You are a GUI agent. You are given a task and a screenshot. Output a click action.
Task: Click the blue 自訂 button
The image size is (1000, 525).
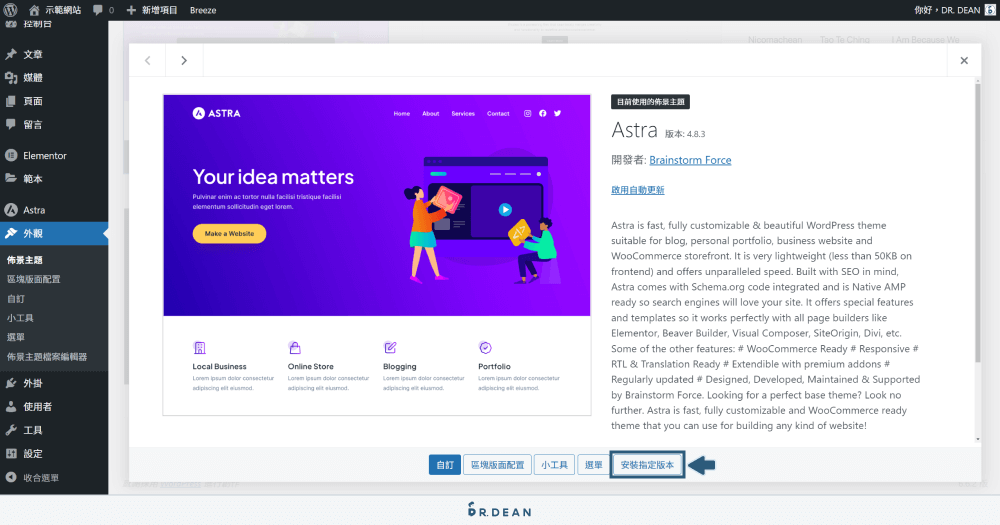[x=445, y=465]
